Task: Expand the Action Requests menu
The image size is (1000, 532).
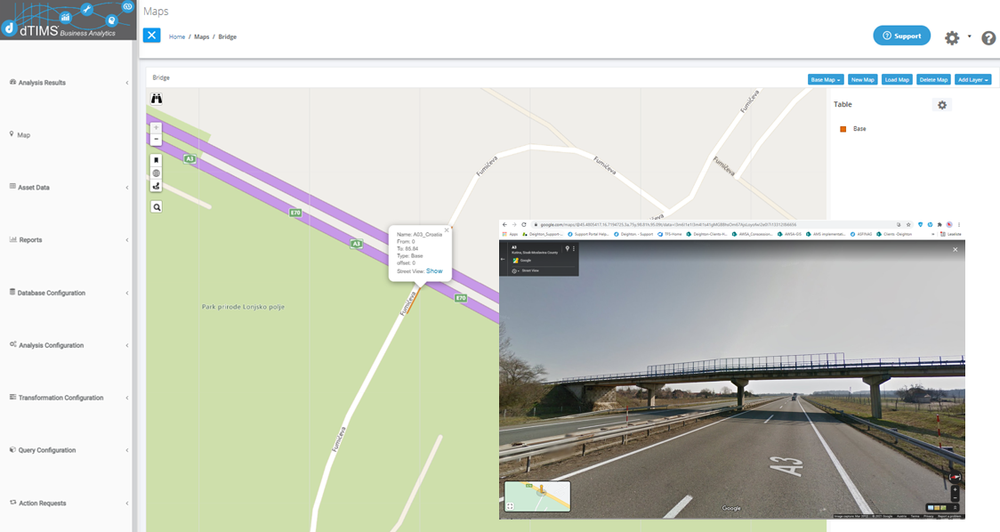Action: tap(69, 503)
